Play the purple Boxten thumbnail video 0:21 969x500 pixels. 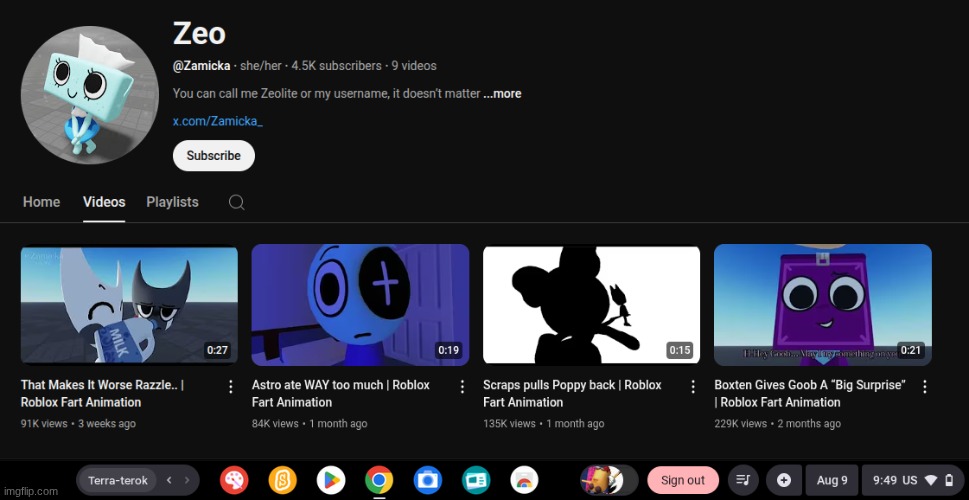823,305
